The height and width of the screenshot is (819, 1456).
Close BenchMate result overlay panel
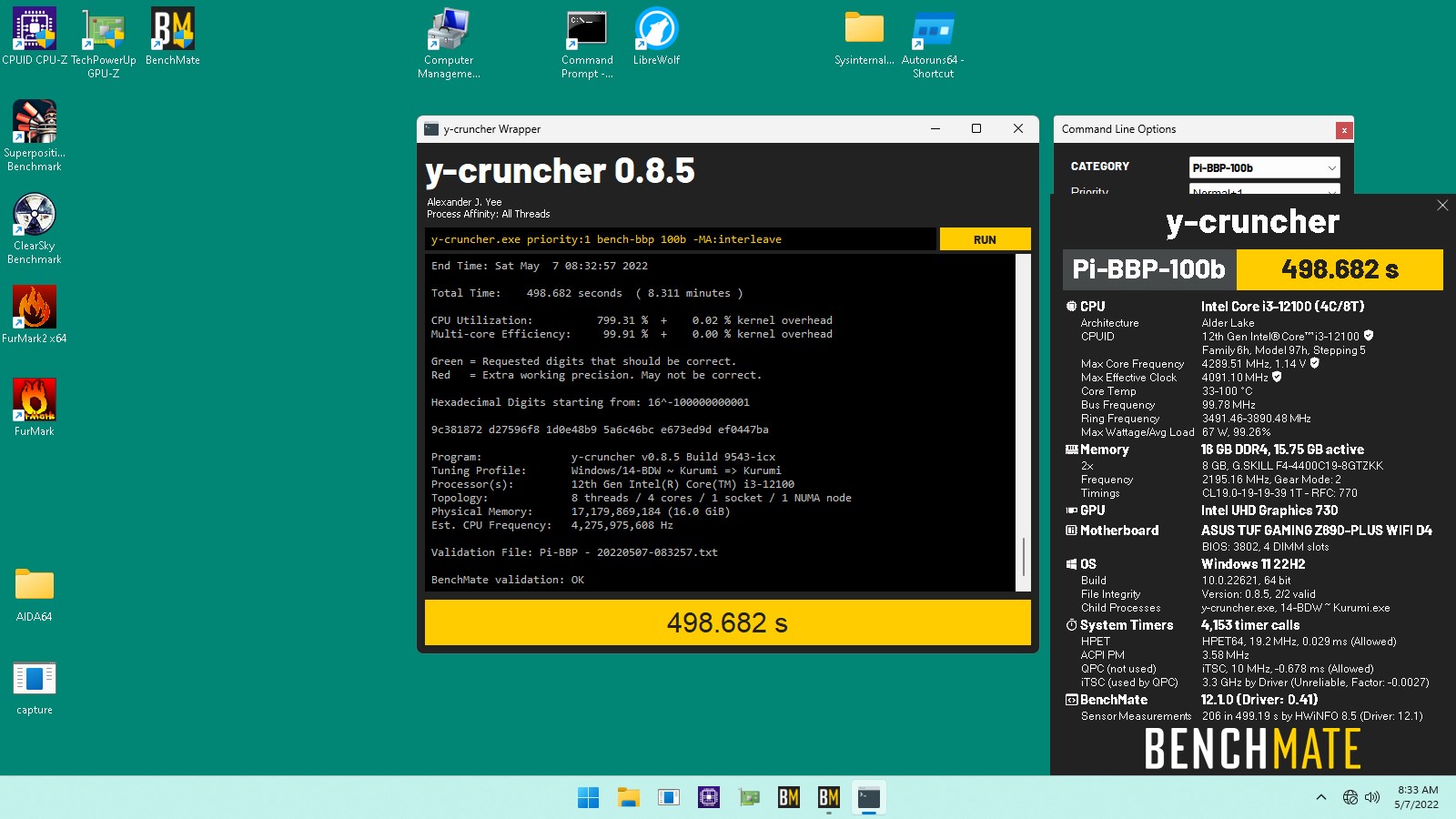pyautogui.click(x=1442, y=206)
